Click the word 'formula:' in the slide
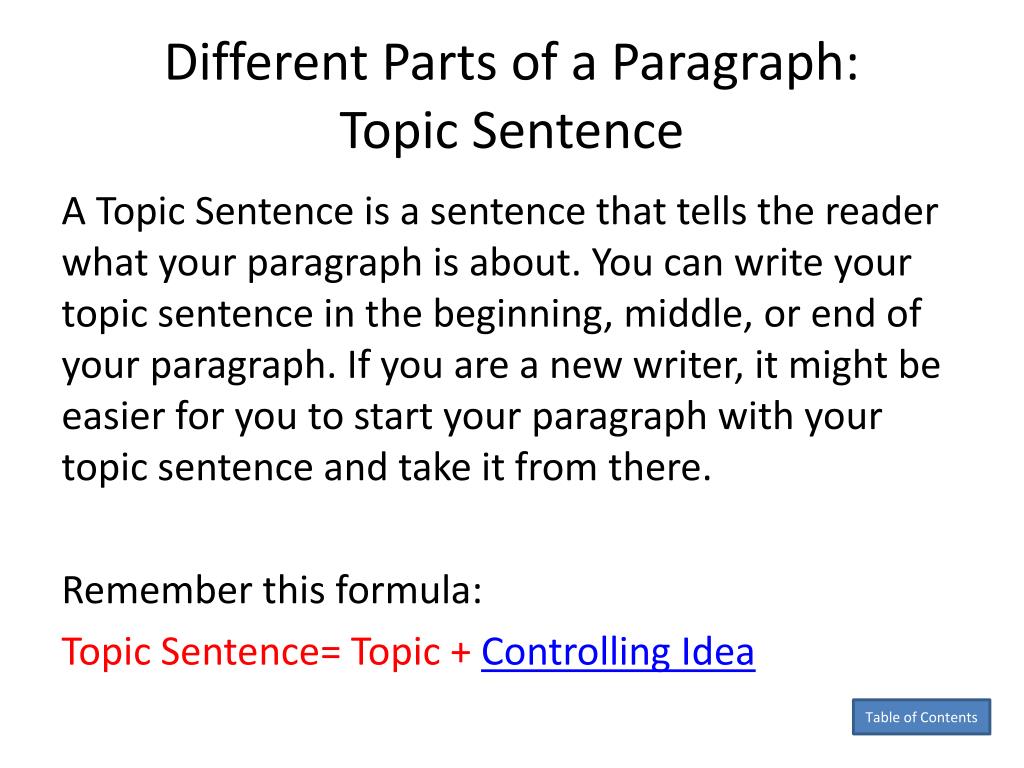The width and height of the screenshot is (1024, 768). tap(409, 590)
